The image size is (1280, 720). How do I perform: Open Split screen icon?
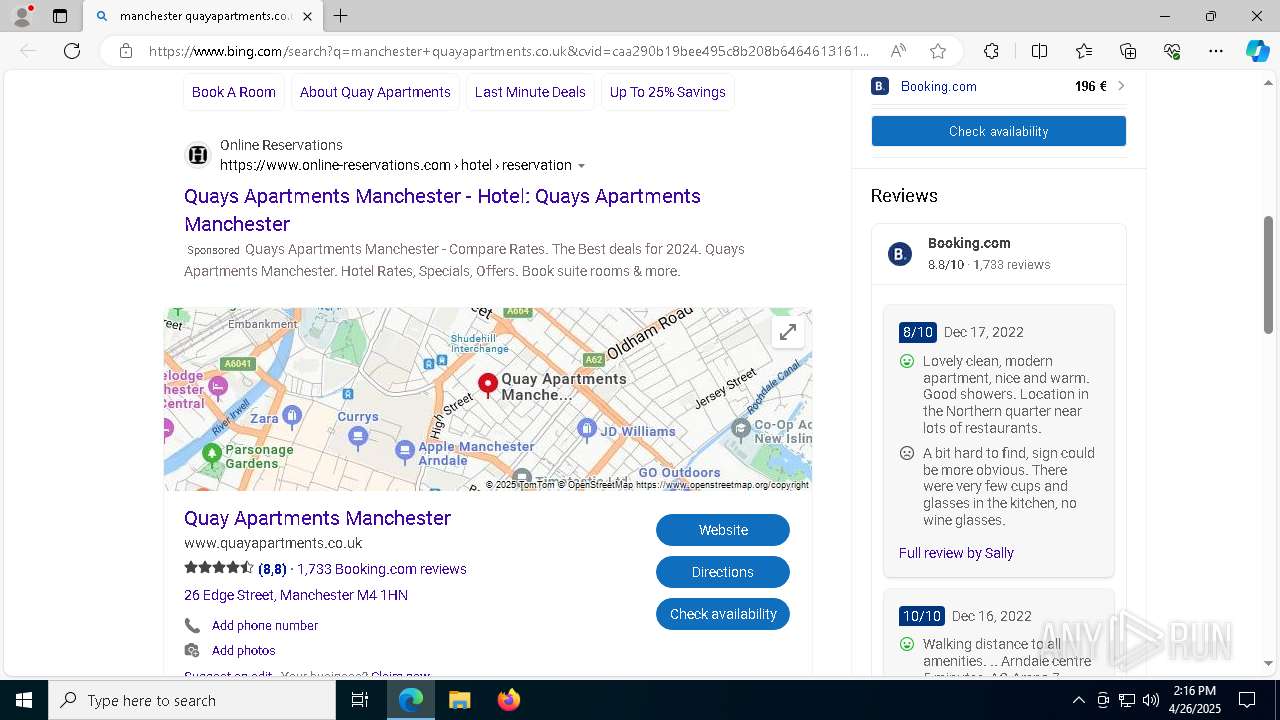1039,51
